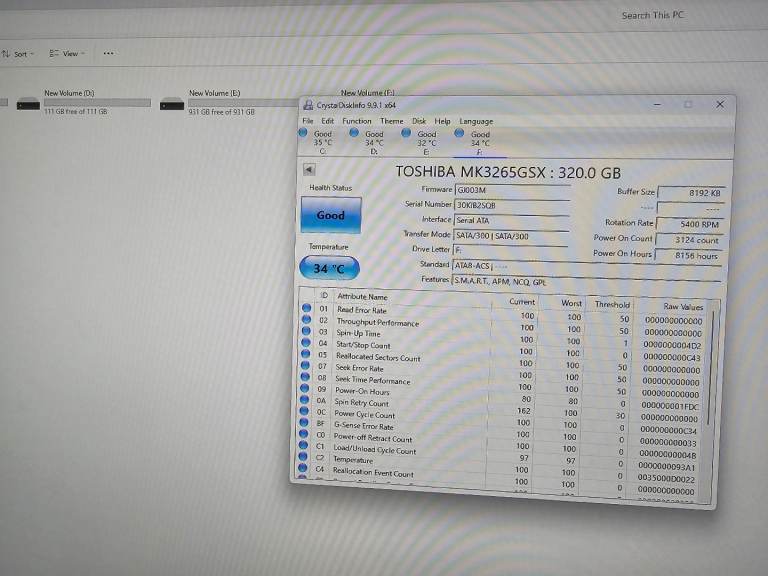This screenshot has height=576, width=768.
Task: Click the Transfer Mode field
Action: pos(511,236)
